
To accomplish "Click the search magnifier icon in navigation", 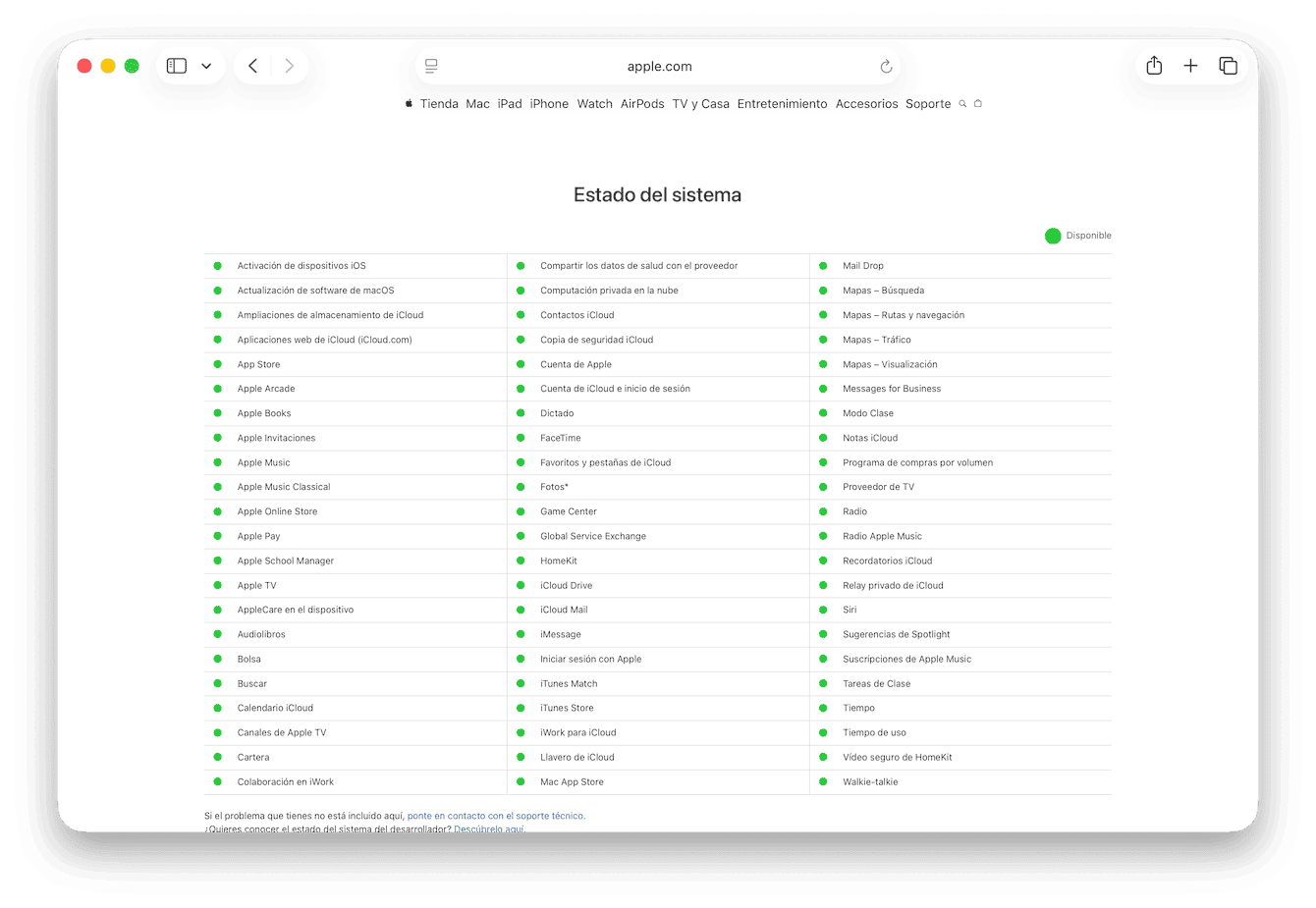I will pyautogui.click(x=962, y=103).
